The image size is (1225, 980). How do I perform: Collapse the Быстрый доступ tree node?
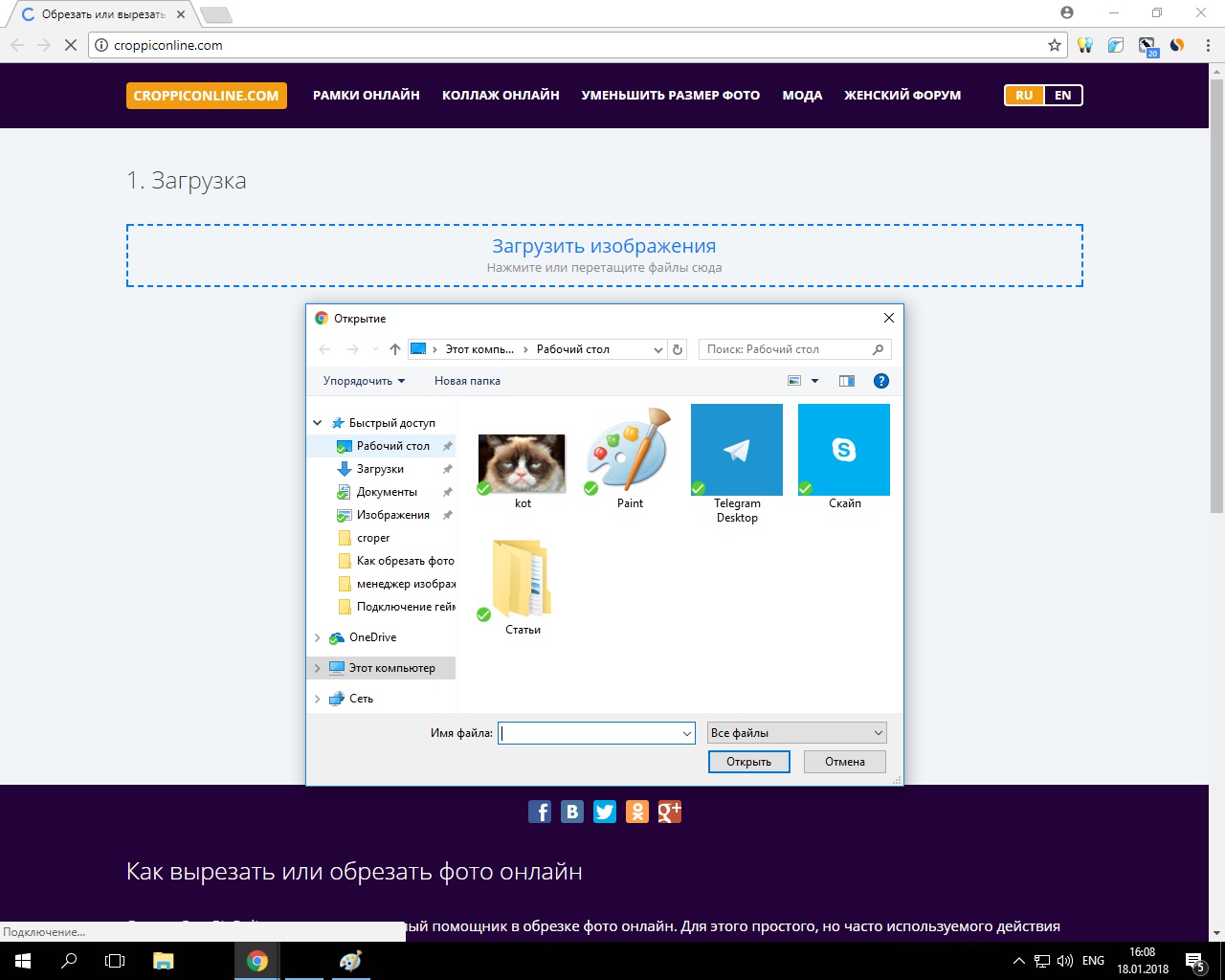318,423
